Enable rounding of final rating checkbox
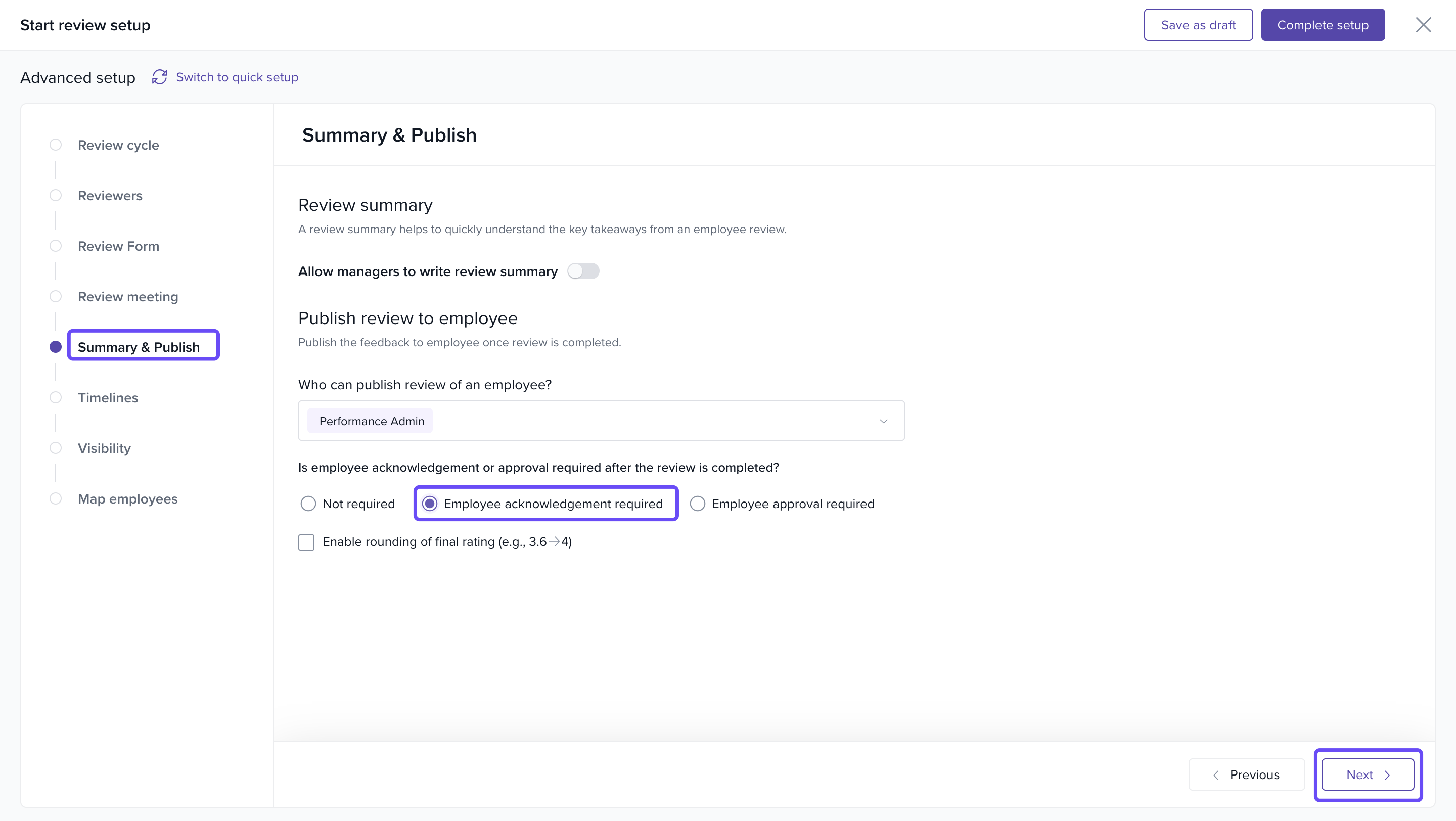This screenshot has width=1456, height=821. 306,542
